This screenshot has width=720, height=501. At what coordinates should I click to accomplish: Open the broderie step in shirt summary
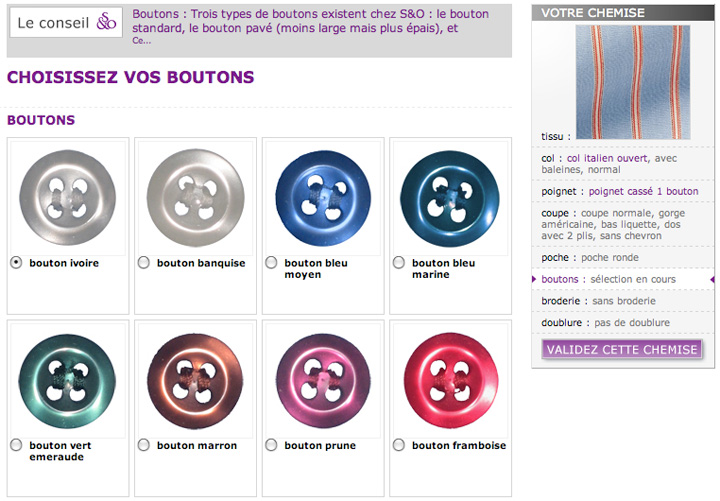click(x=561, y=301)
